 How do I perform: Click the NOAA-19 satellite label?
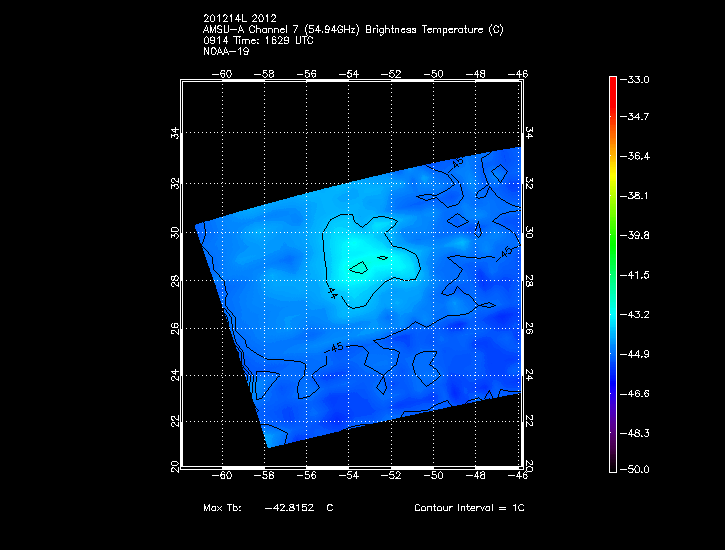pyautogui.click(x=226, y=52)
